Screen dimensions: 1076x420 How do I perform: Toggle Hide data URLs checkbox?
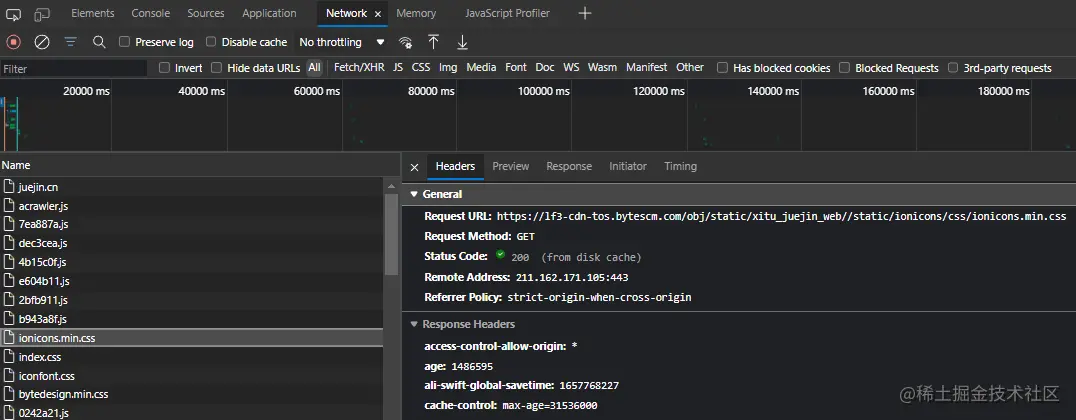point(216,67)
